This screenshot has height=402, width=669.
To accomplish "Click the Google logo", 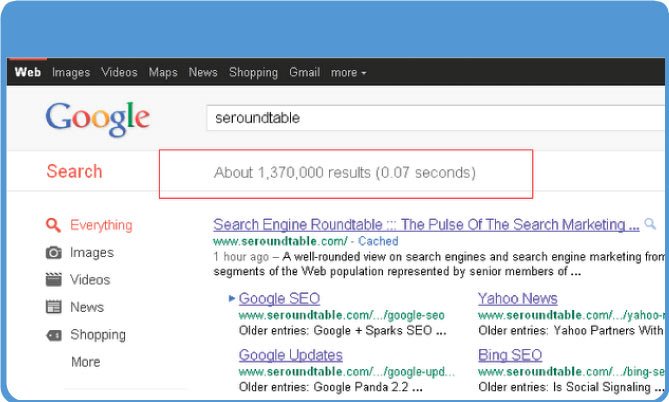I will click(x=98, y=119).
